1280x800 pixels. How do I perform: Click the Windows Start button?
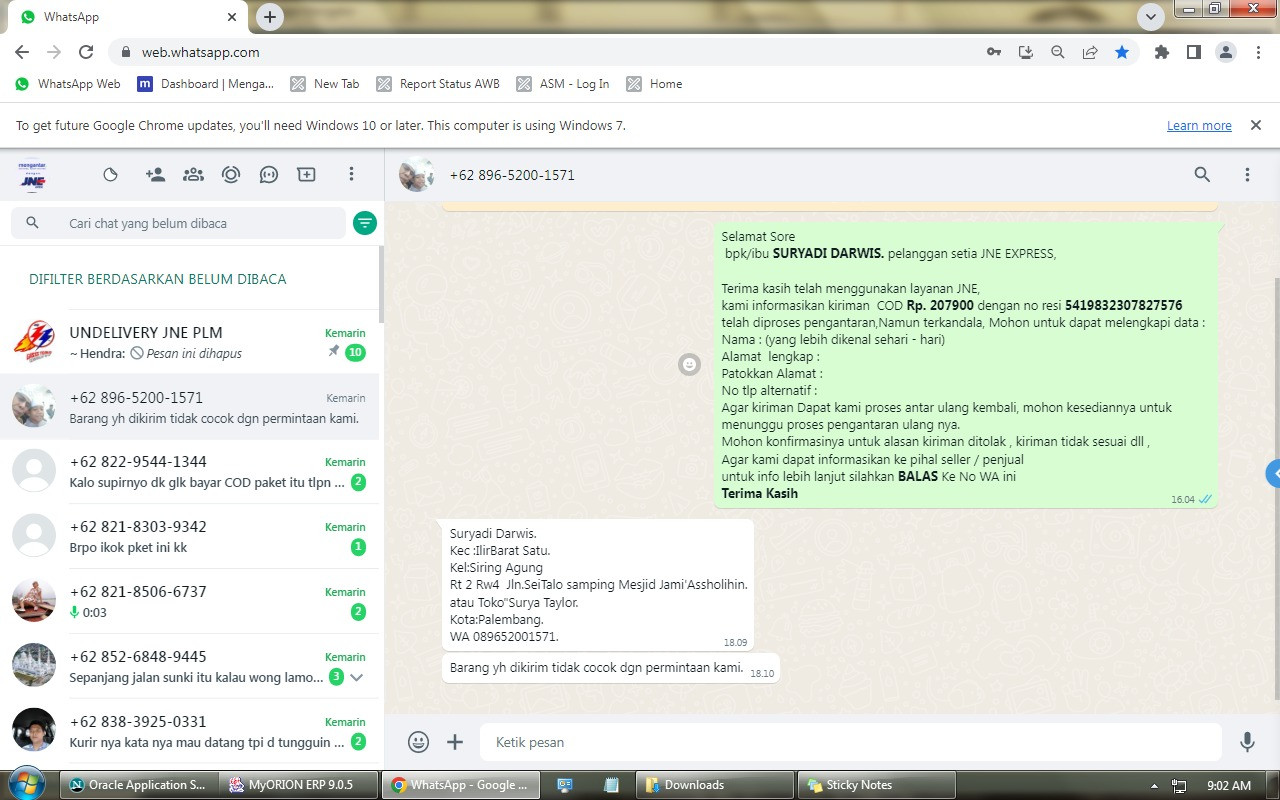point(26,784)
